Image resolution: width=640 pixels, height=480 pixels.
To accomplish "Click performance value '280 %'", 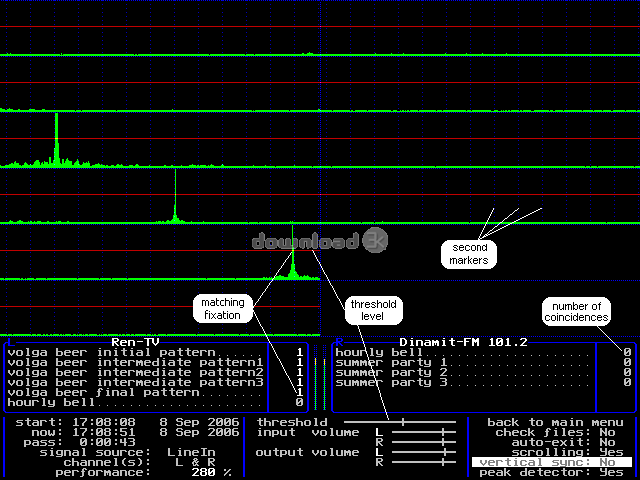I will tap(211, 473).
